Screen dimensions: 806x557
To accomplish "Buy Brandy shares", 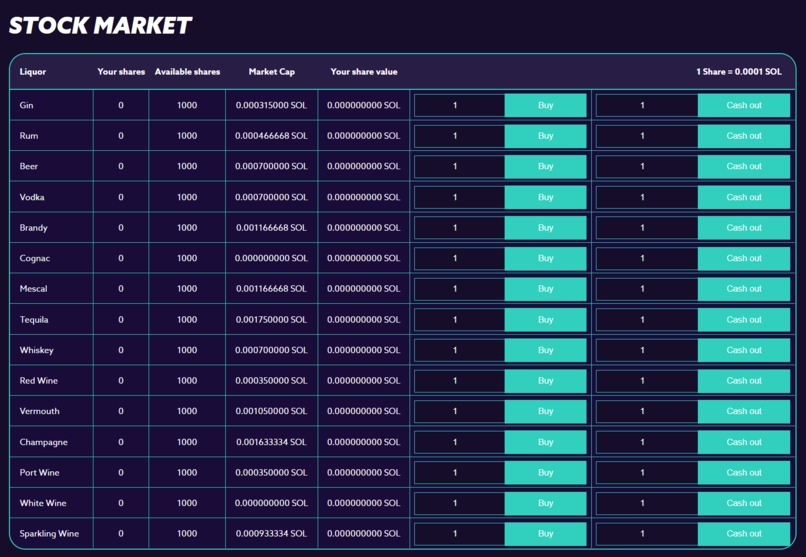I will [545, 228].
